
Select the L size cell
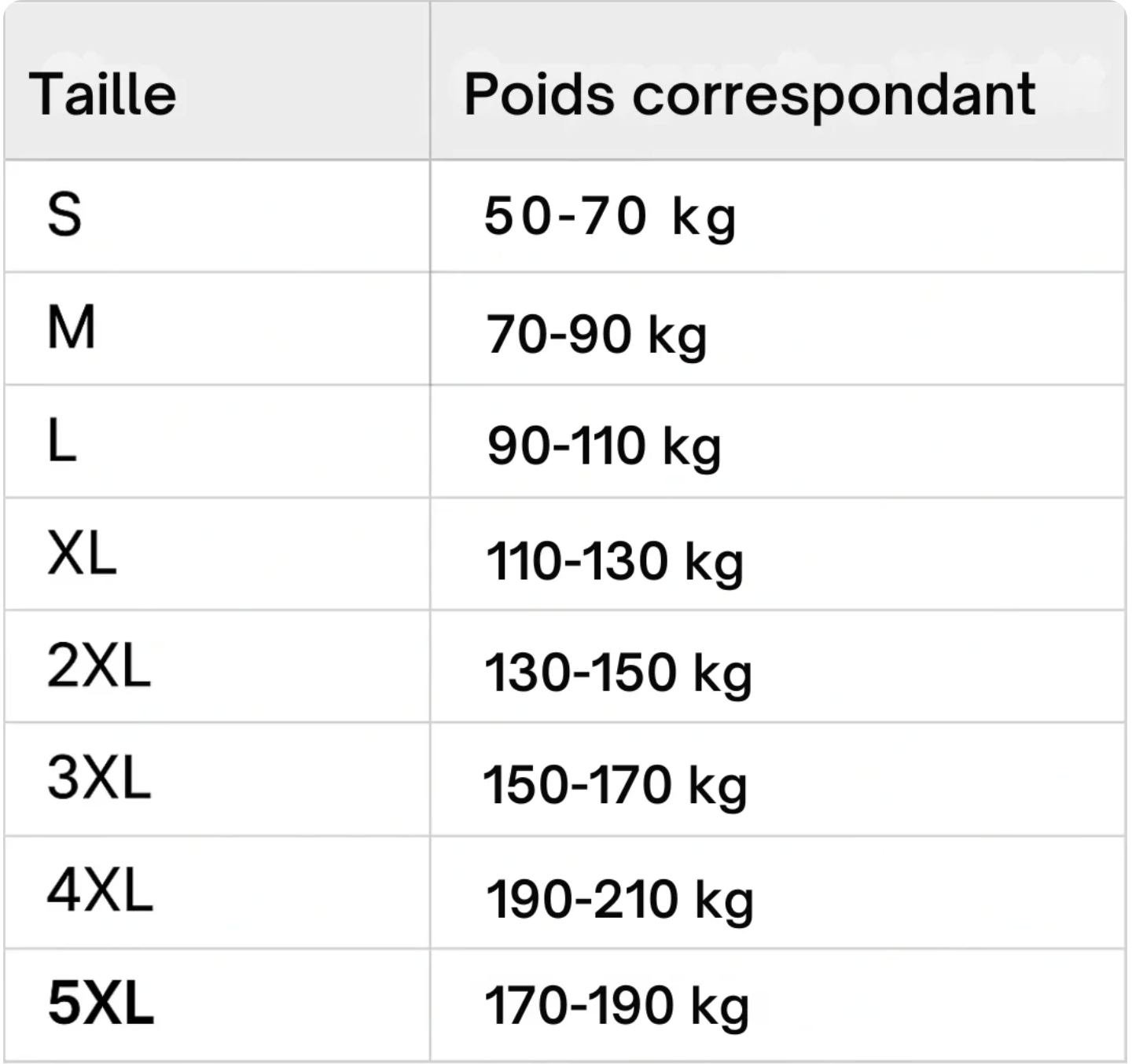[62, 441]
